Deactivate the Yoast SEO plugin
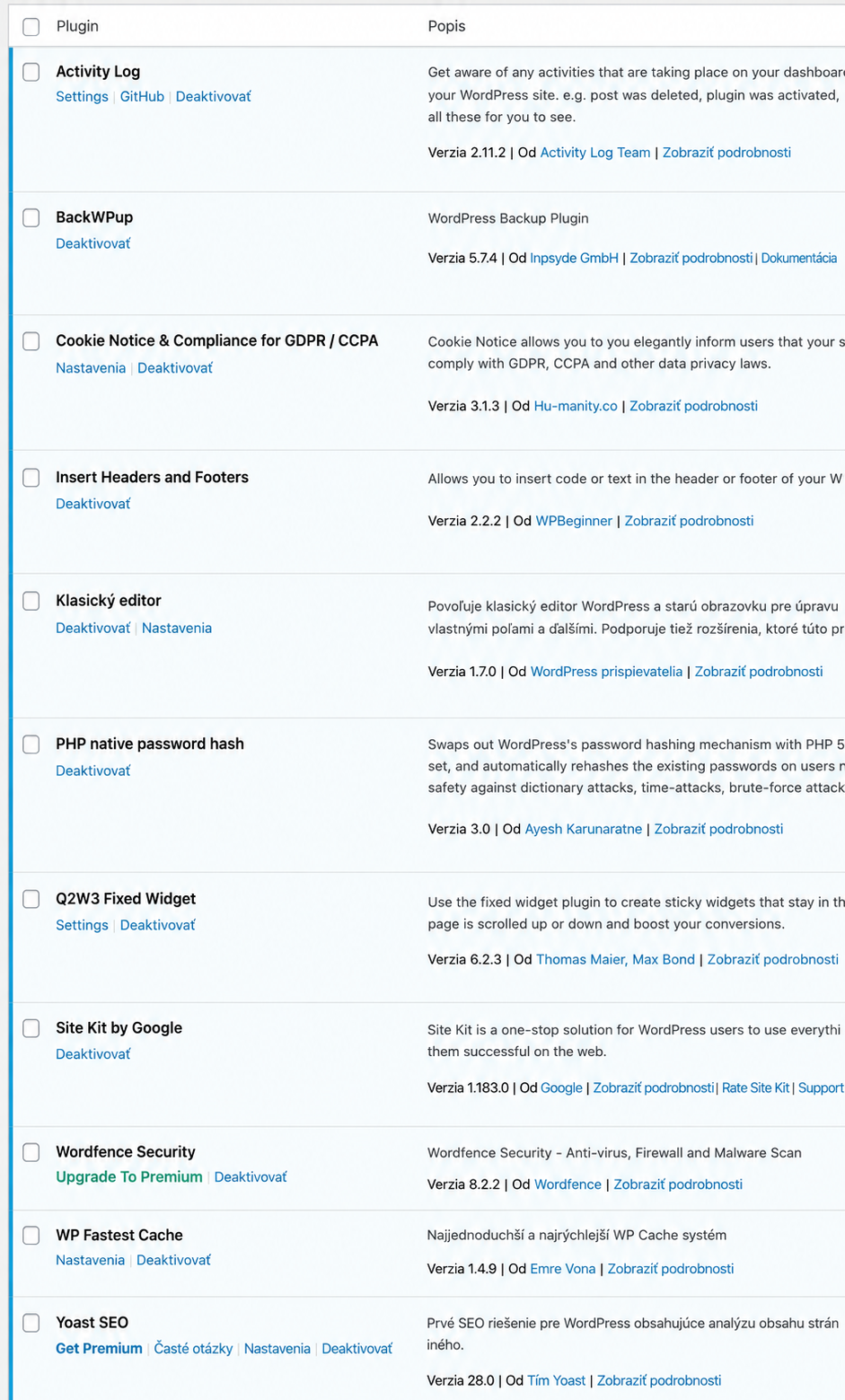The height and width of the screenshot is (1400, 845). (357, 1349)
